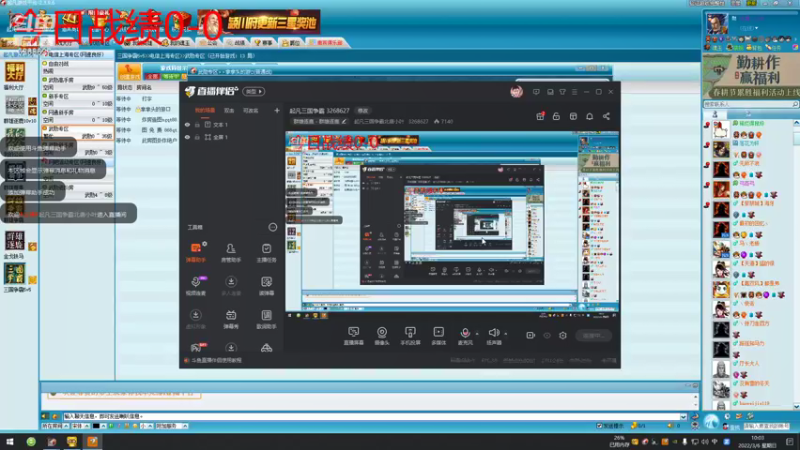800x450 pixels.
Task: Toggle visibility eye for 全屏 1 source
Action: pos(187,137)
